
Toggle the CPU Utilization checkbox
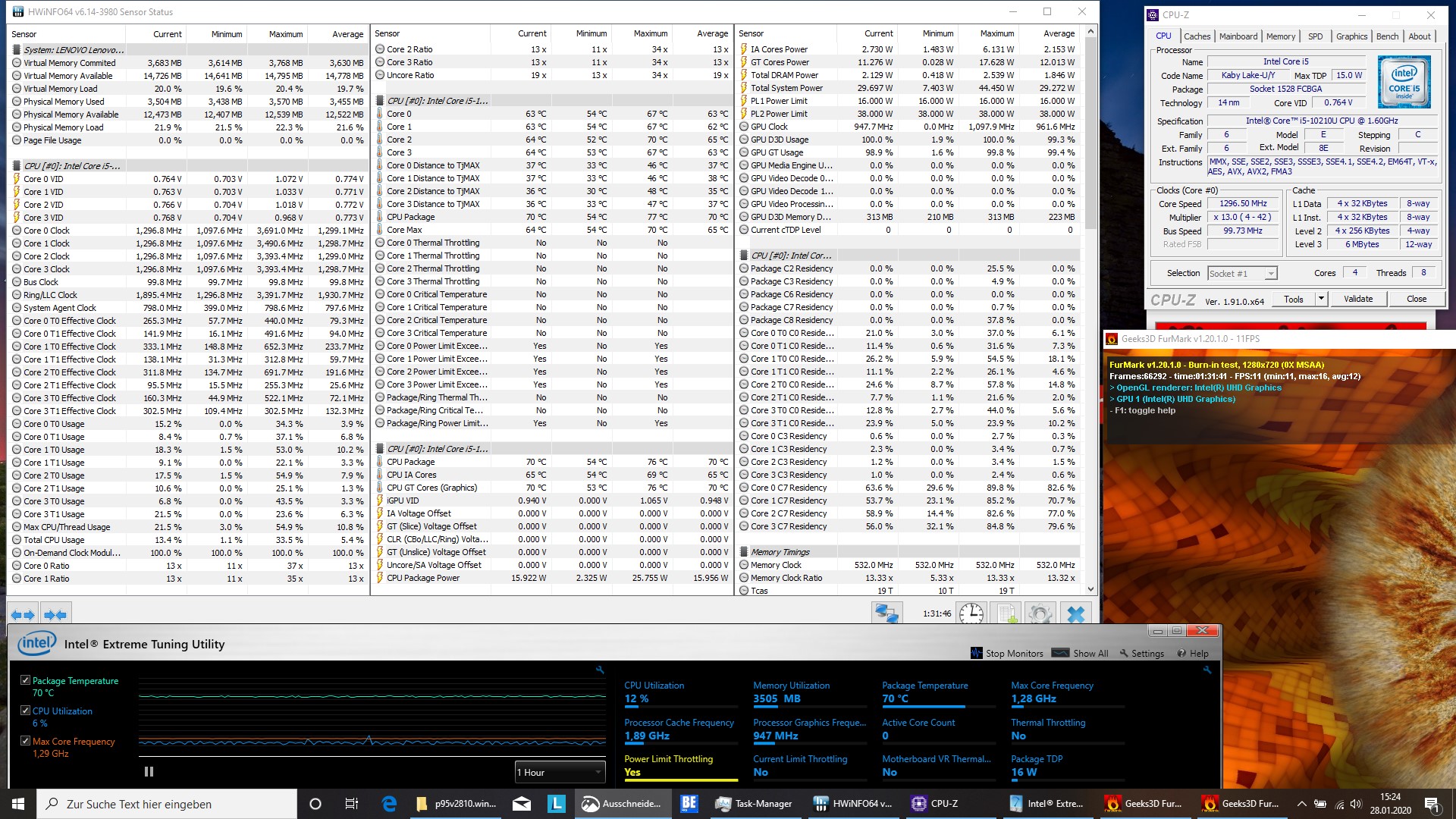26,711
